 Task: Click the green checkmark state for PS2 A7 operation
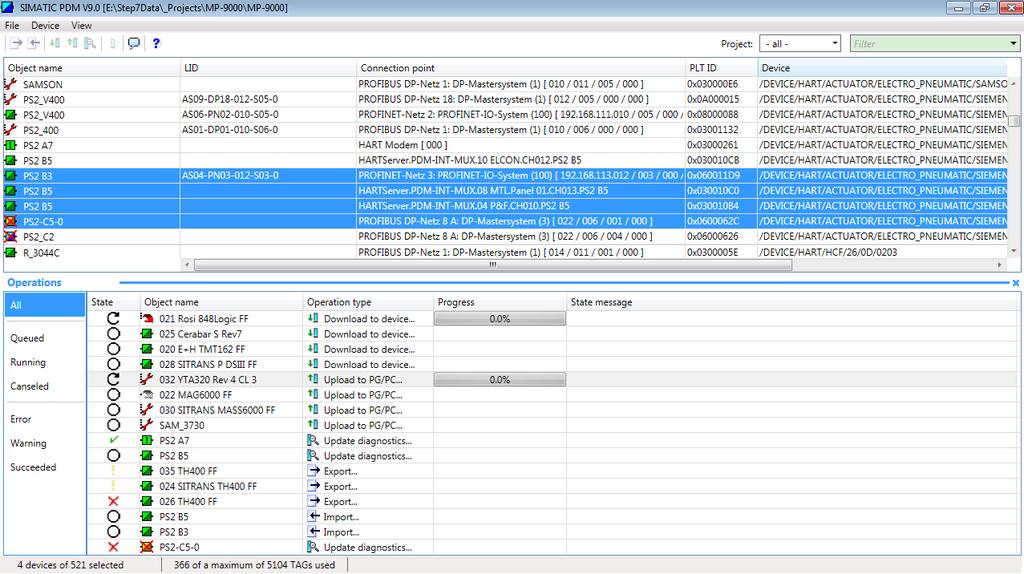pos(114,440)
